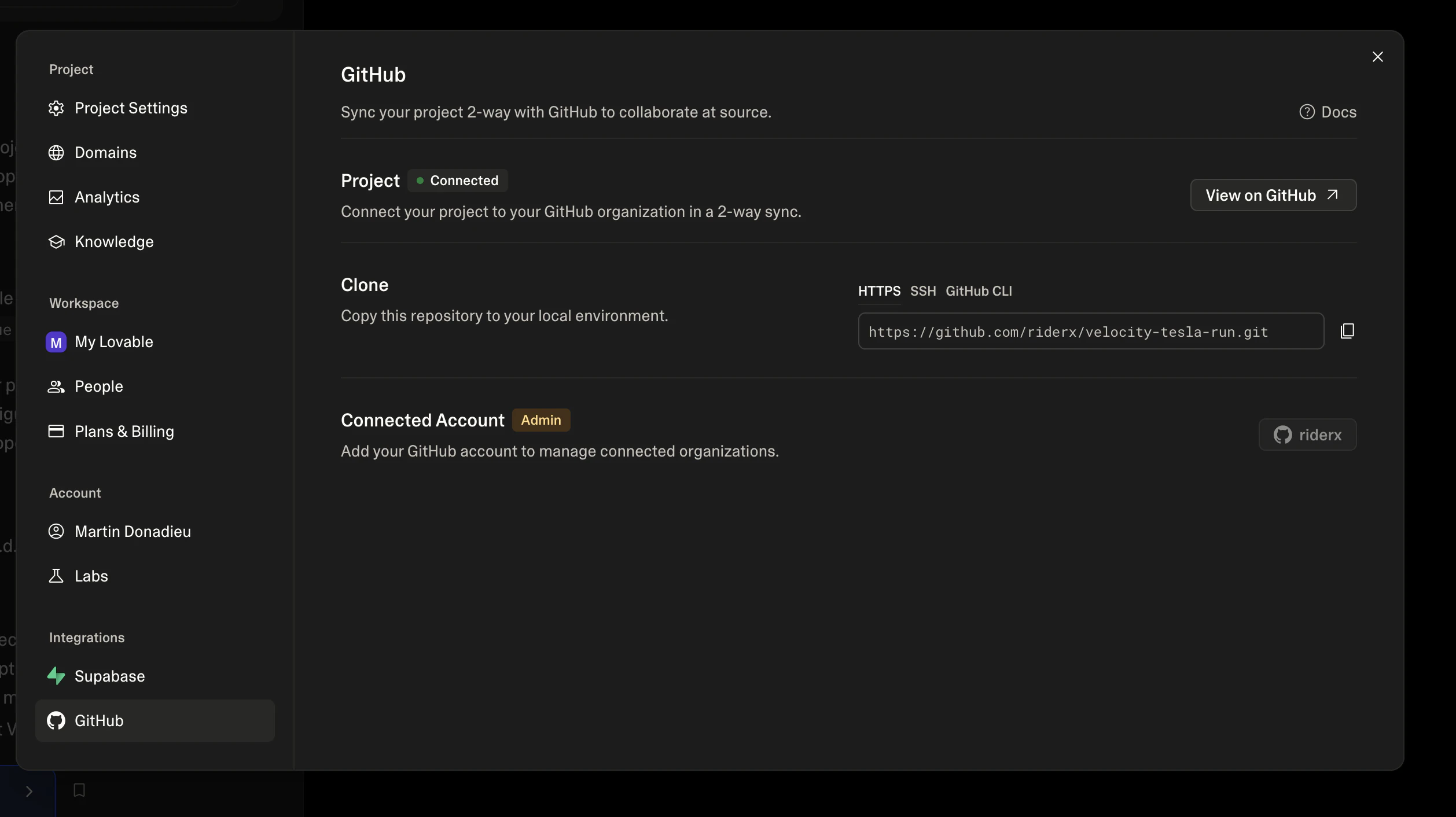This screenshot has height=817, width=1456.
Task: Open the Supabase integration
Action: pos(109,675)
